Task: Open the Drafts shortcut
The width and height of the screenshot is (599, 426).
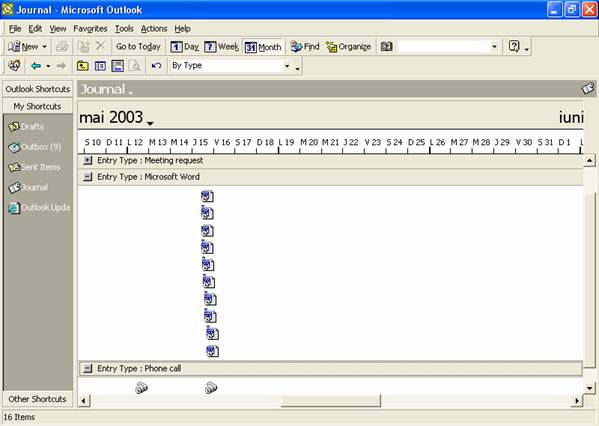Action: (26, 126)
